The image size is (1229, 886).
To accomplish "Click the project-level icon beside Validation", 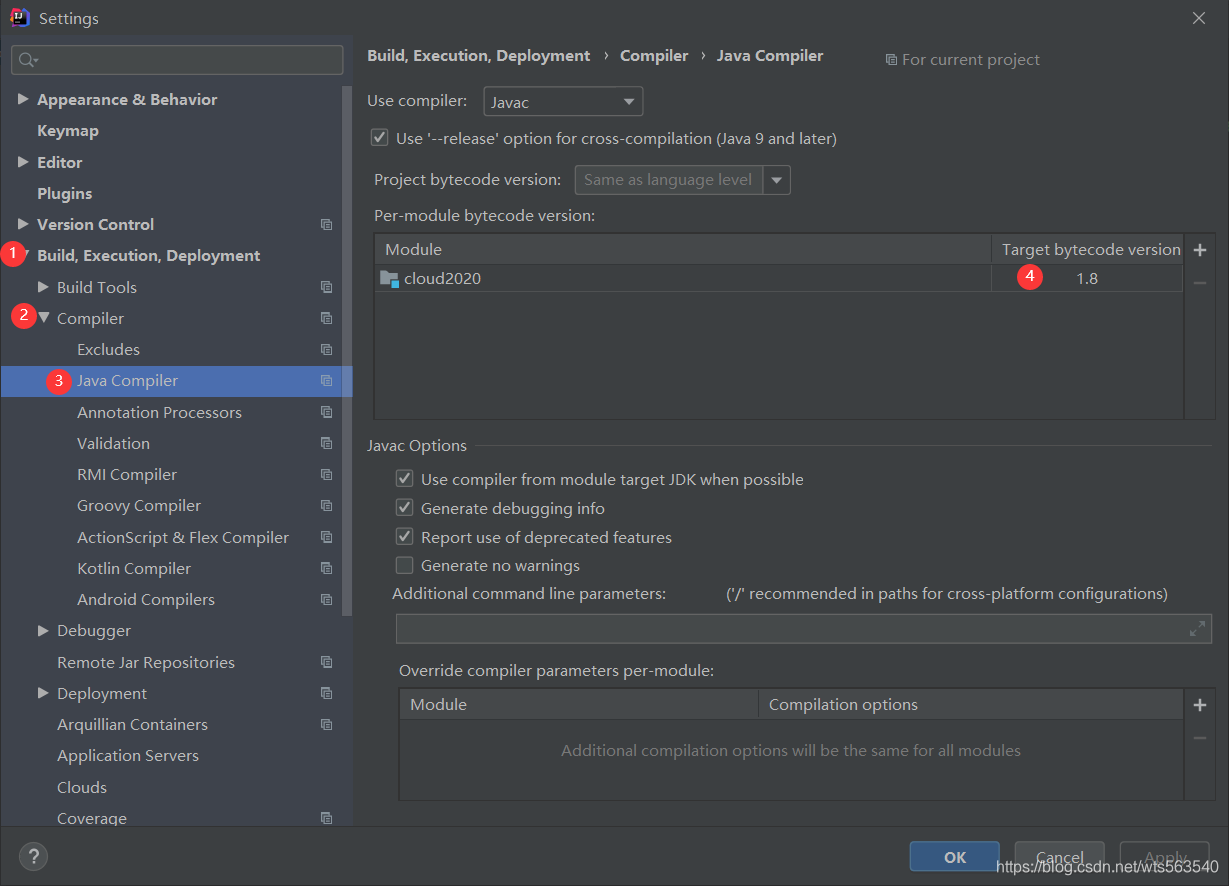I will (x=326, y=443).
